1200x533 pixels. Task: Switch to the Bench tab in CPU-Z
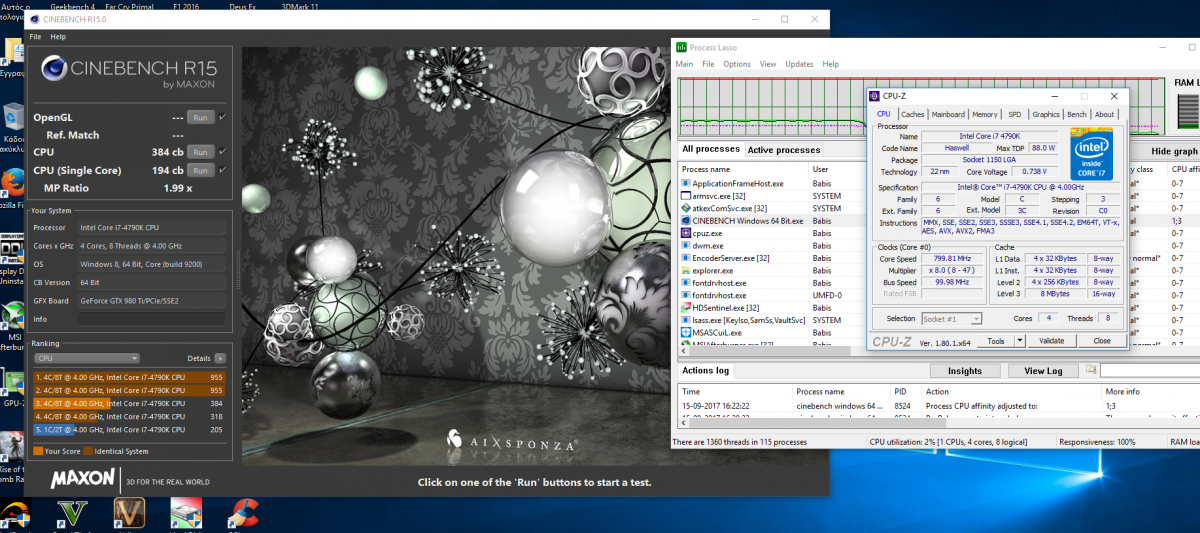1077,114
